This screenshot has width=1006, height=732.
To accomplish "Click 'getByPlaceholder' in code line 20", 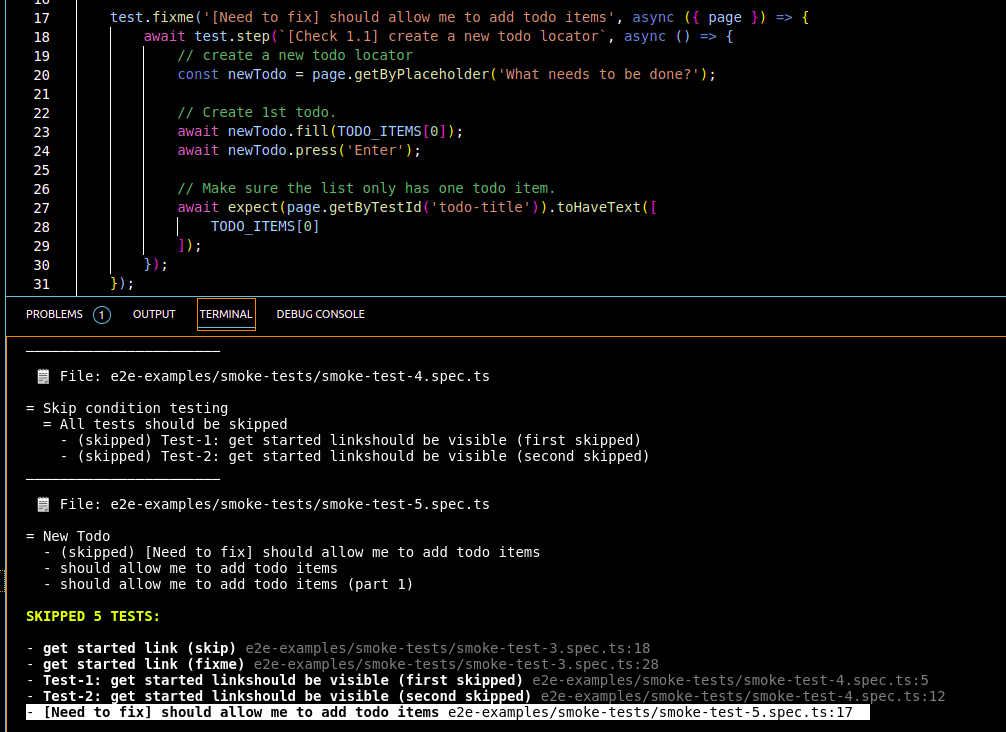I will [422, 74].
